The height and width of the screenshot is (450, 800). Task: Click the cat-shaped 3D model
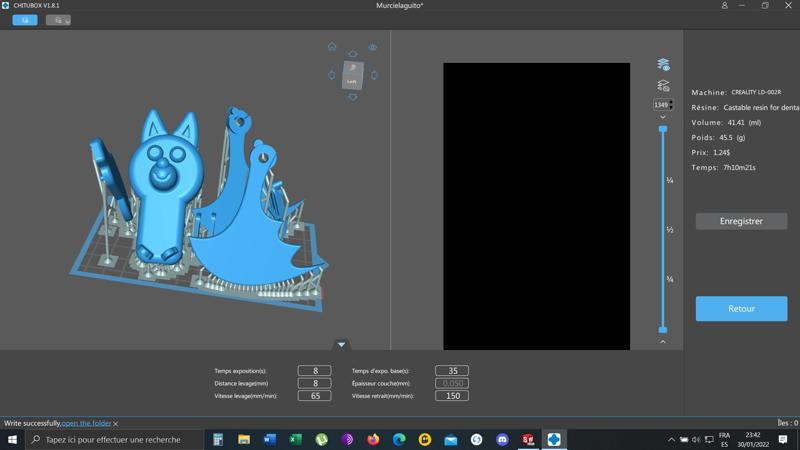[x=163, y=189]
